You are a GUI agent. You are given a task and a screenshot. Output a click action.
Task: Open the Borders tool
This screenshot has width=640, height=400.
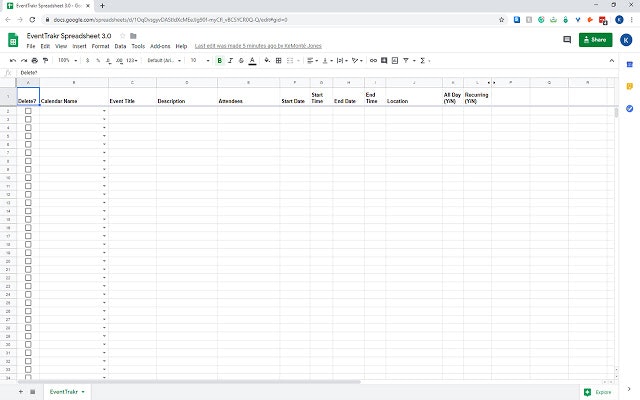coord(278,60)
